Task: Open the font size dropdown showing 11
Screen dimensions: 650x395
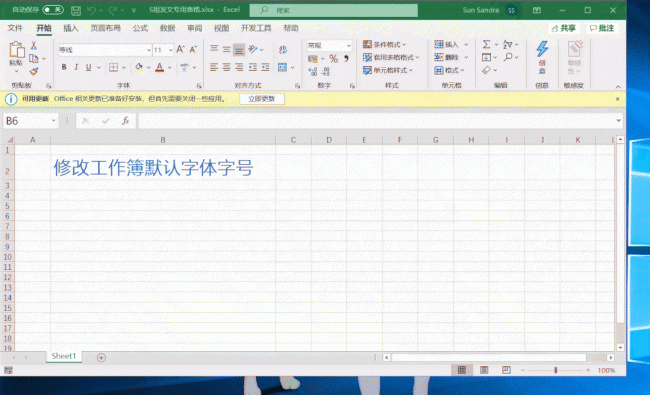Action: (x=170, y=50)
